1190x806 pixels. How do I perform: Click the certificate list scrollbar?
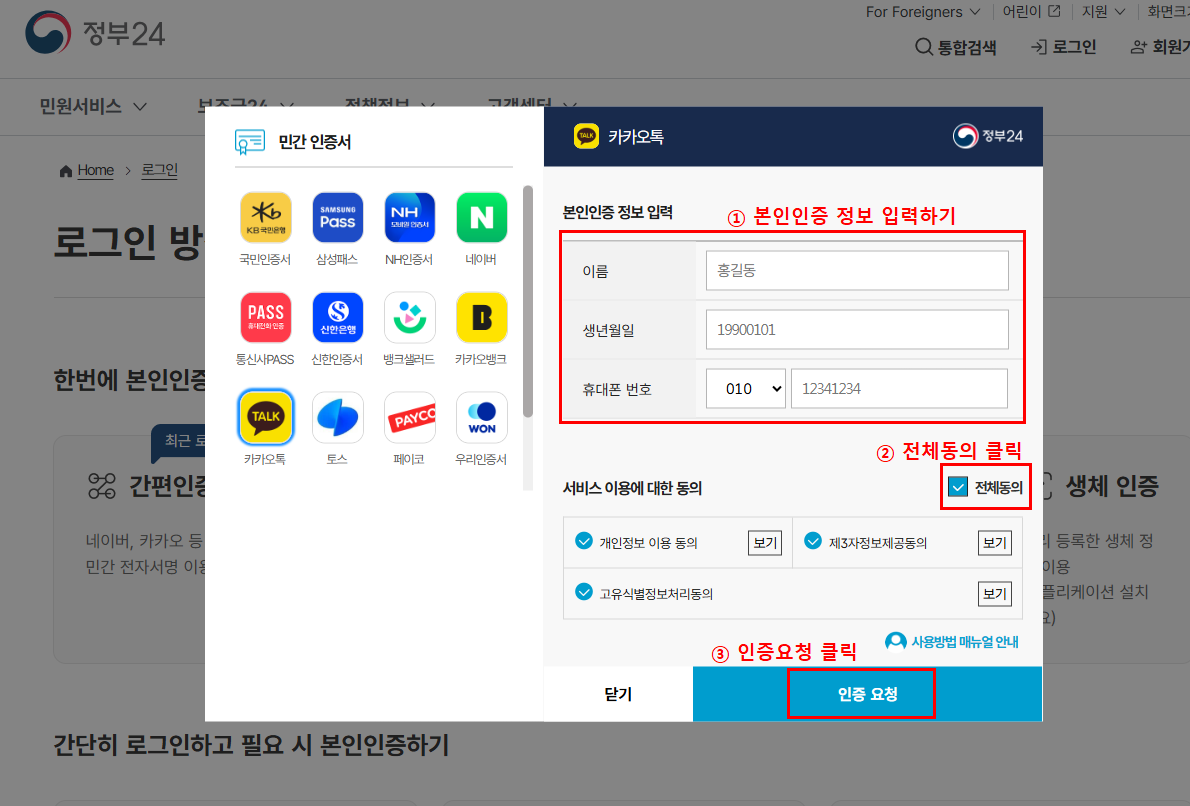pyautogui.click(x=528, y=301)
